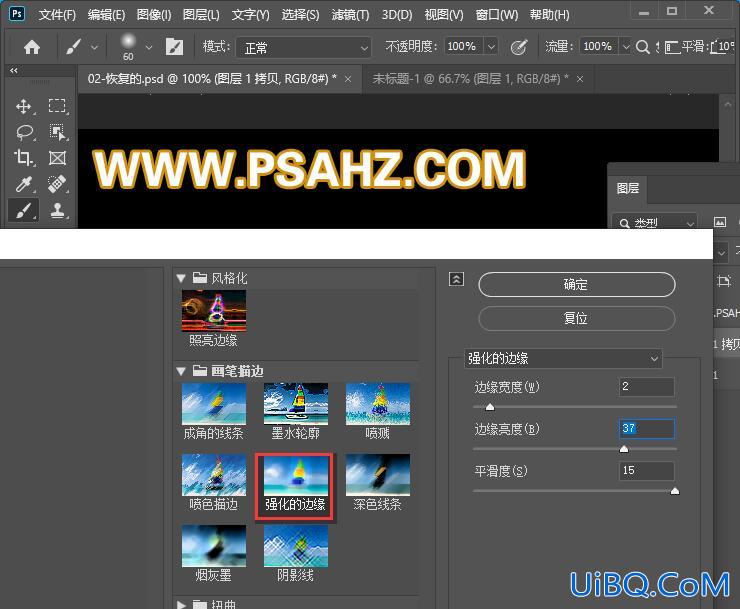Switch to 02-恢复的.psd document tab

coord(212,79)
